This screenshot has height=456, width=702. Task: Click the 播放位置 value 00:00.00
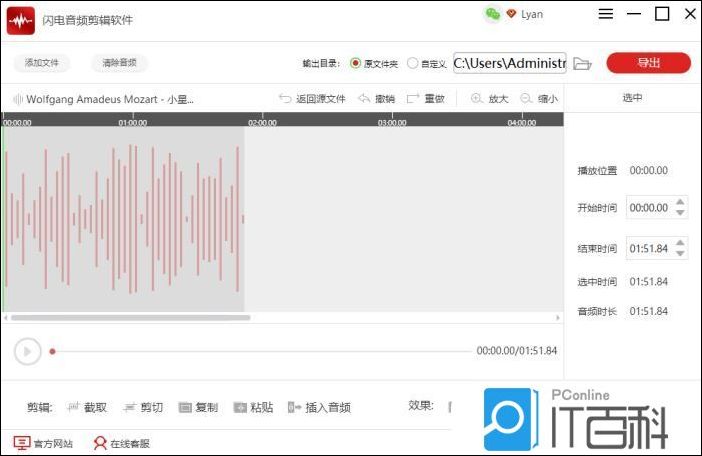click(649, 170)
